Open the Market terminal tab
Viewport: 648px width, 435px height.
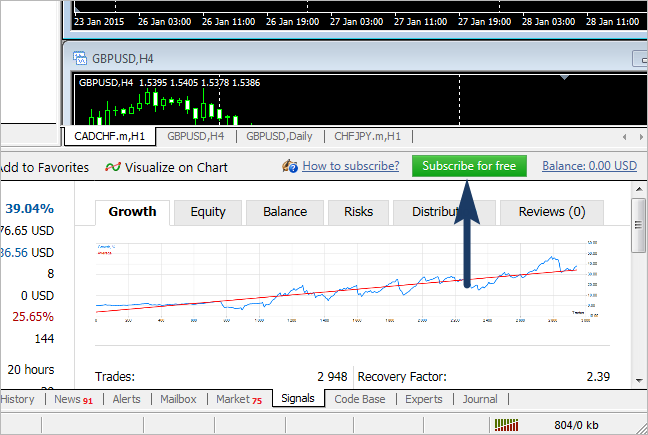click(x=239, y=399)
